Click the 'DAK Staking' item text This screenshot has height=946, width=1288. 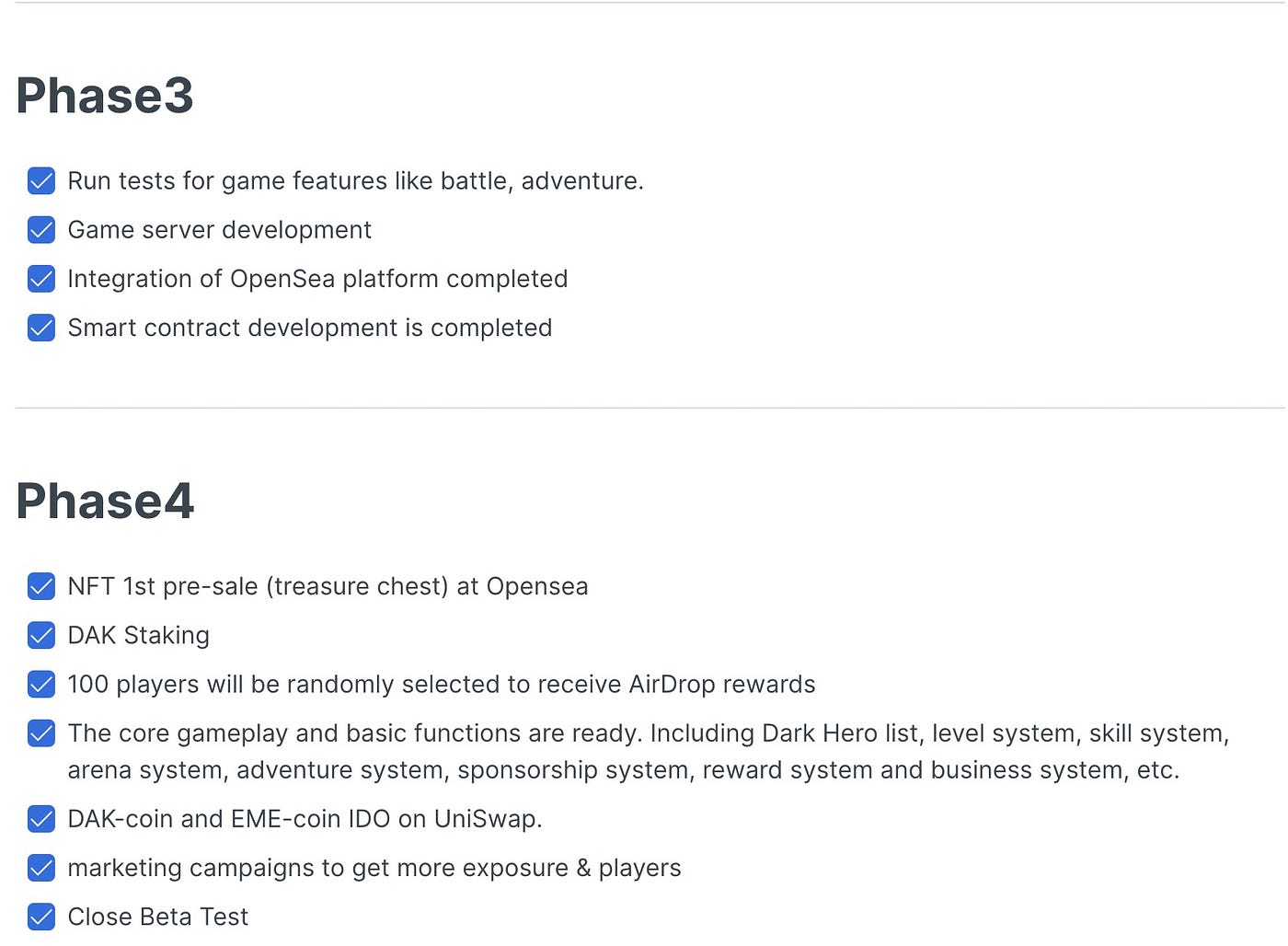[x=139, y=636]
